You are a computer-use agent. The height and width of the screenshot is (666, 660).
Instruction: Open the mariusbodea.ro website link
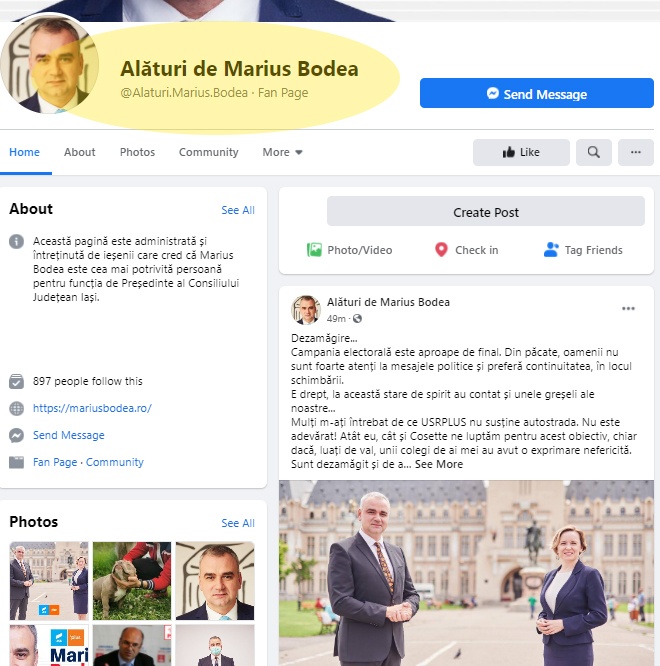[x=92, y=408]
